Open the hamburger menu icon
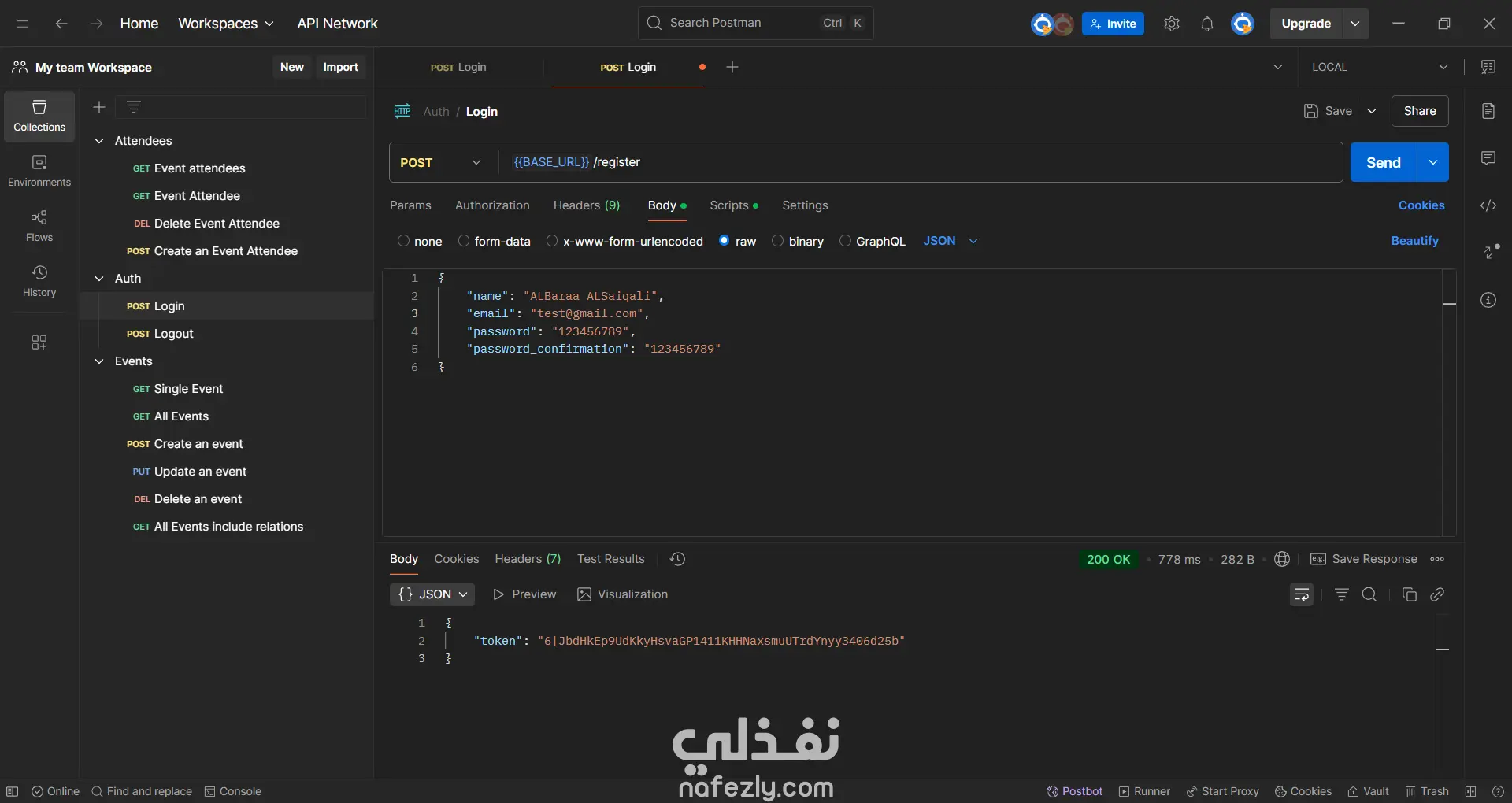 tap(23, 24)
